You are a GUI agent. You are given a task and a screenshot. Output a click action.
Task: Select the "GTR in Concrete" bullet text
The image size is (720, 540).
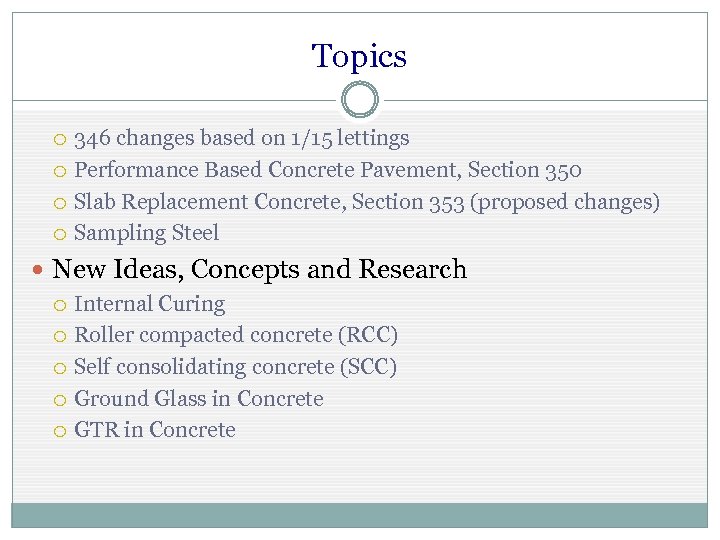tap(155, 430)
